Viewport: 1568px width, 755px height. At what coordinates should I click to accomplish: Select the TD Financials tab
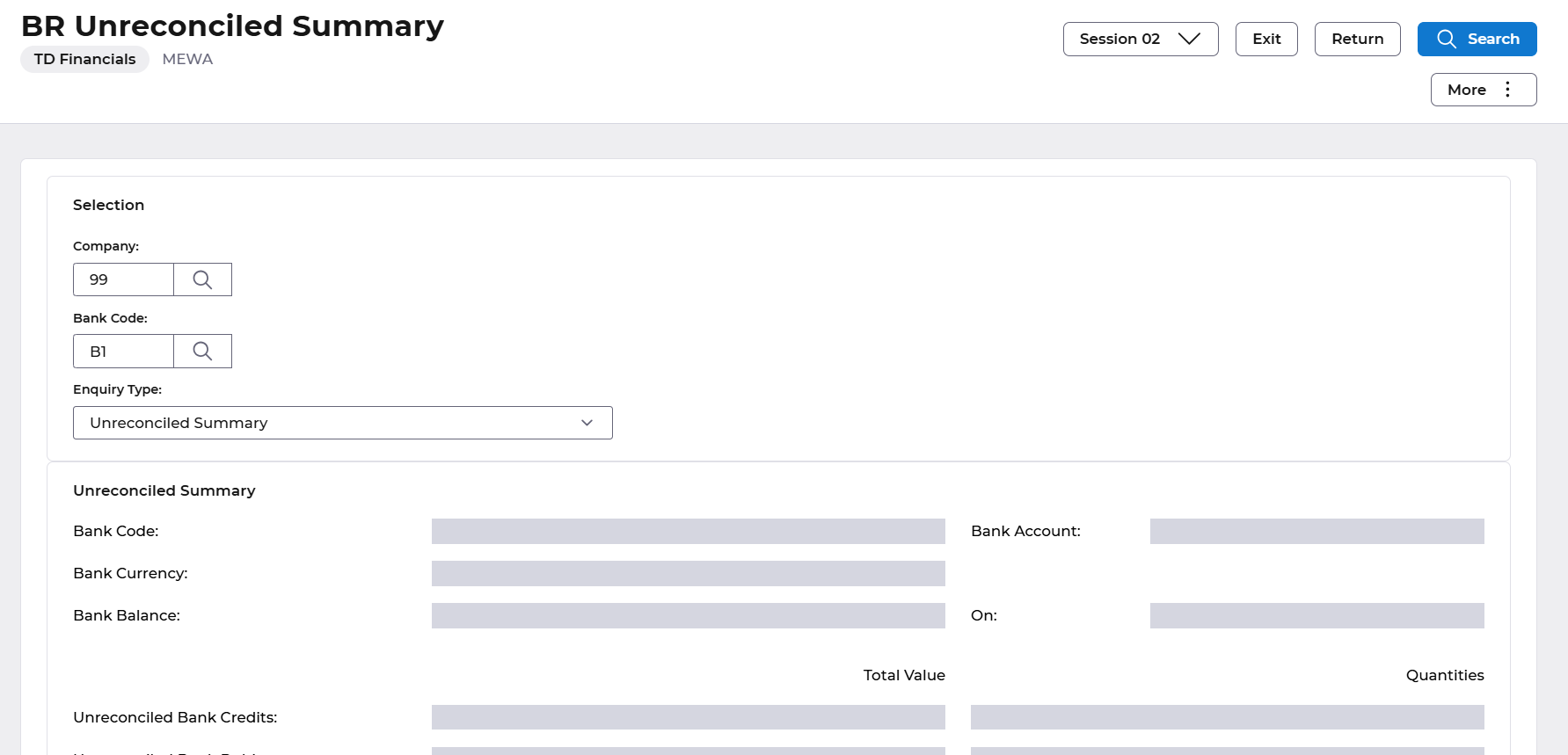(x=85, y=59)
